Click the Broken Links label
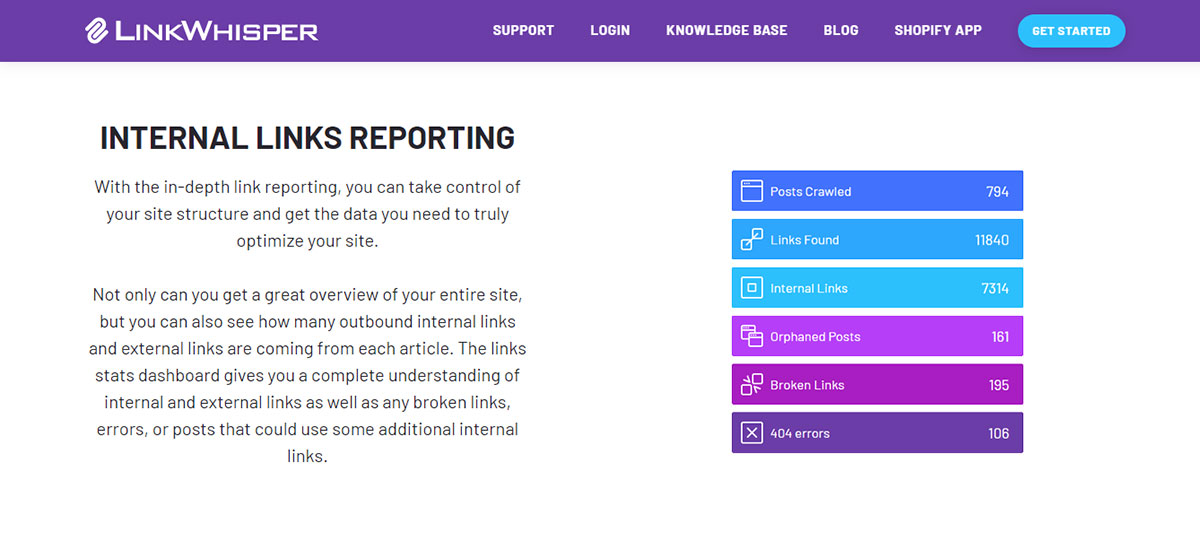 click(x=807, y=385)
